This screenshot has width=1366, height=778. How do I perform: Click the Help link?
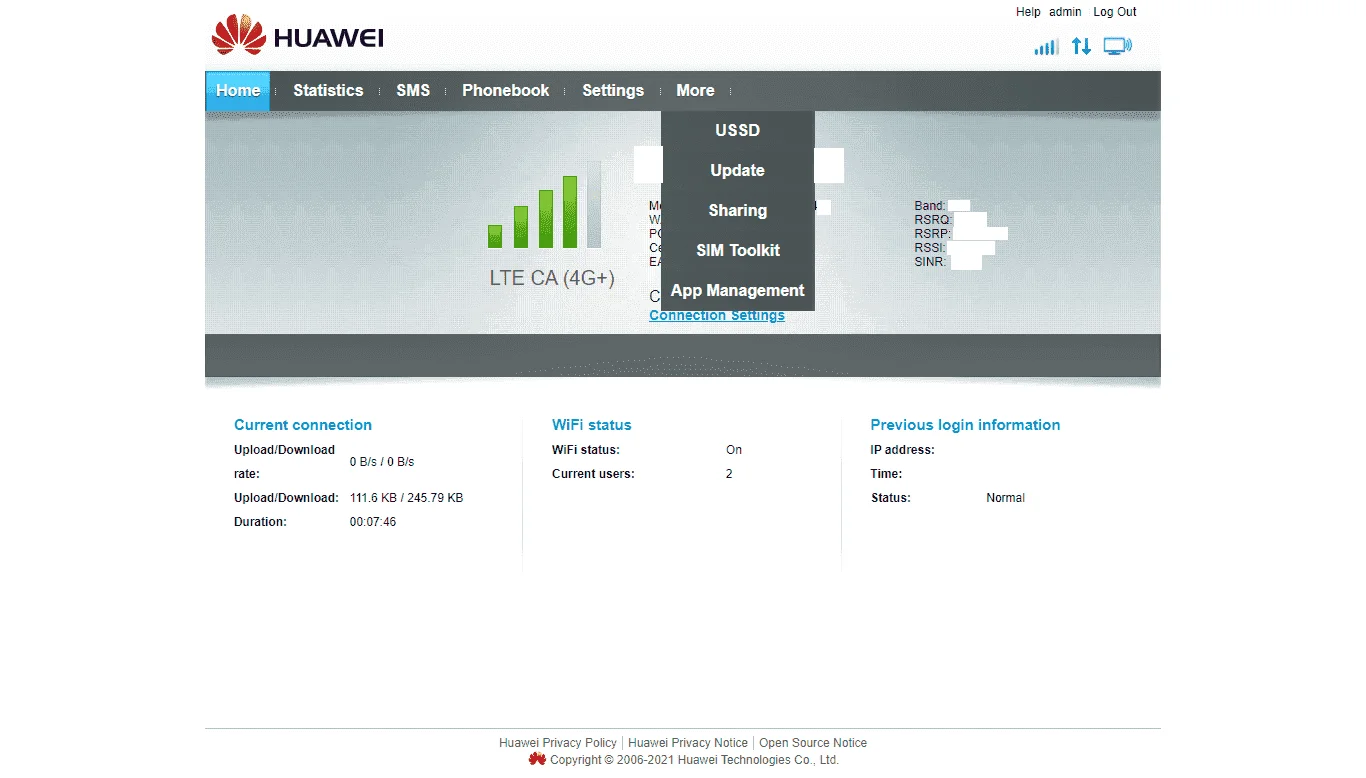[1028, 12]
